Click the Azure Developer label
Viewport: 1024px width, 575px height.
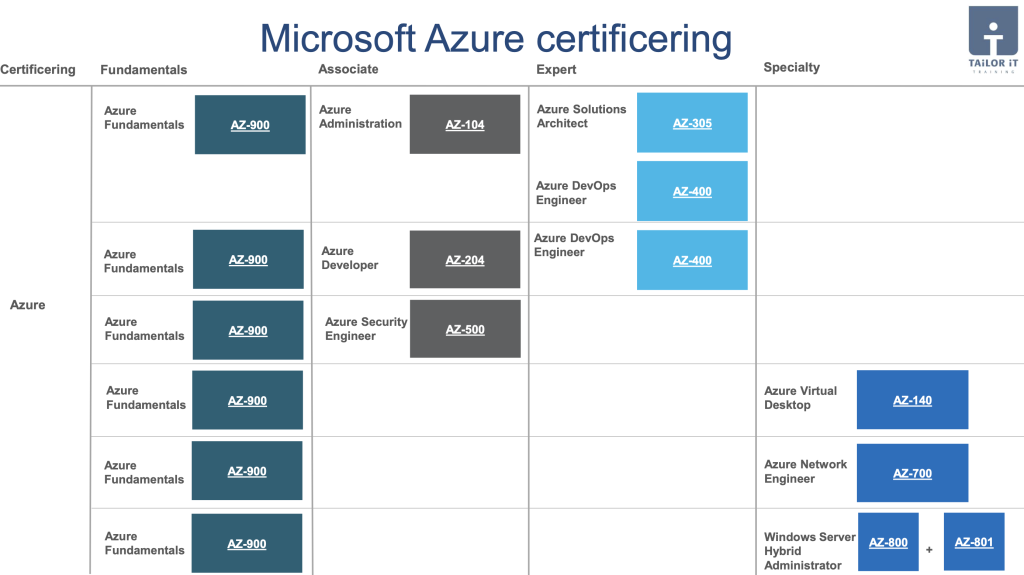[x=350, y=258]
